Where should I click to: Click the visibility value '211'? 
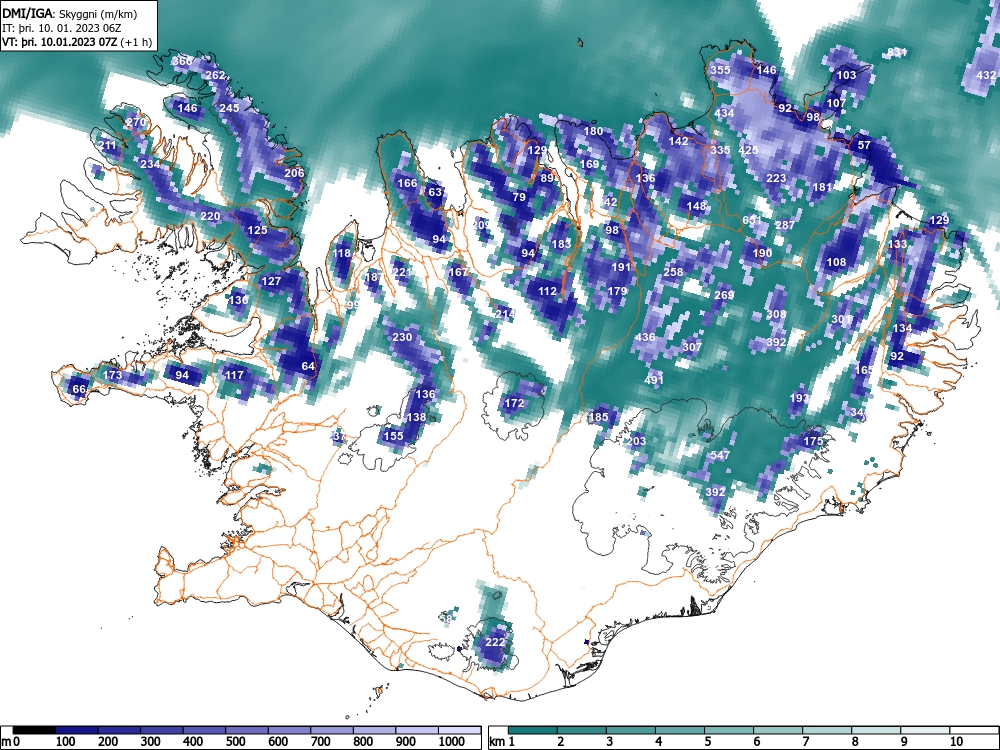click(x=108, y=146)
